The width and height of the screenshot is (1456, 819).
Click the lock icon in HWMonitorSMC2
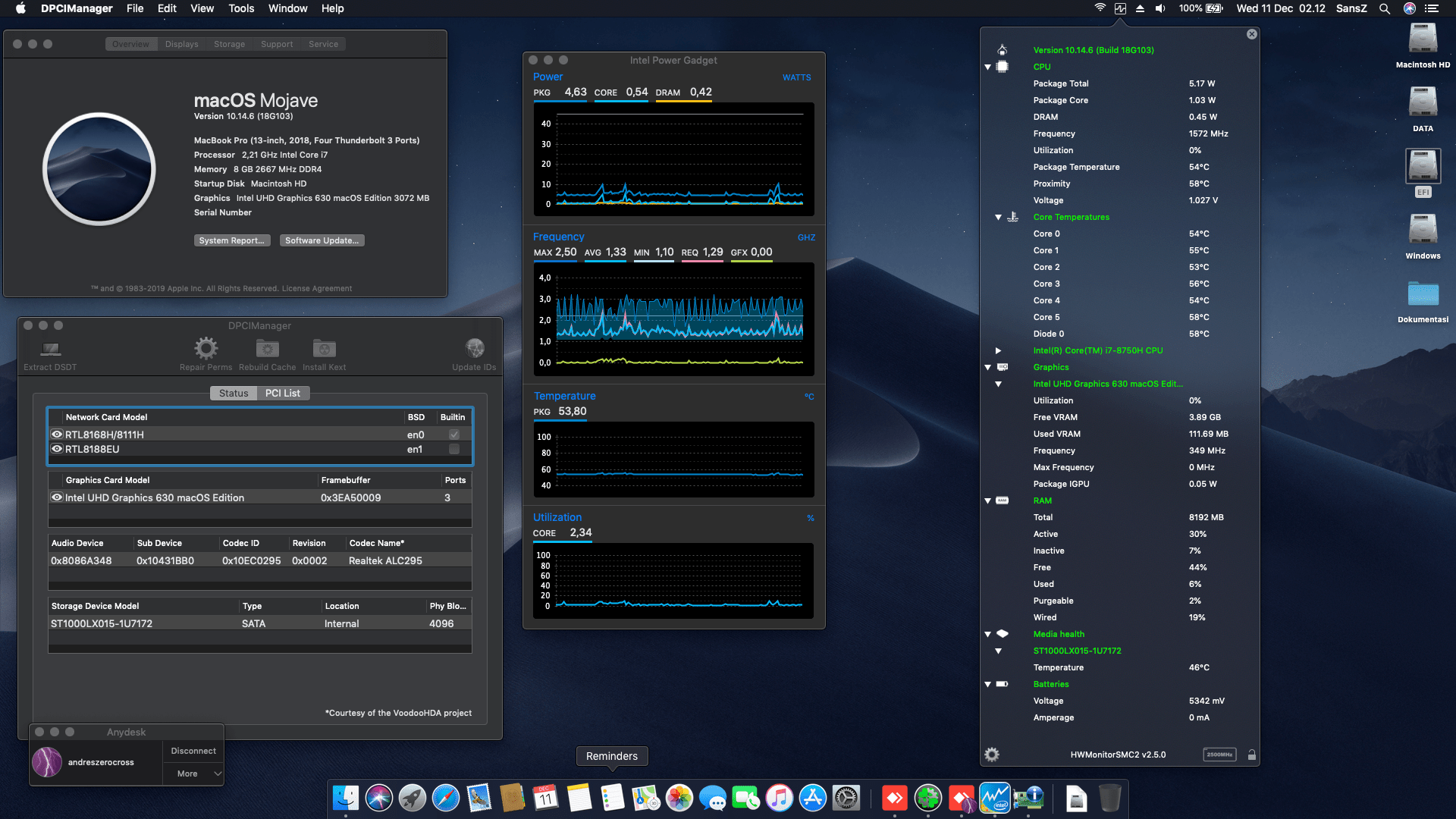[1251, 754]
